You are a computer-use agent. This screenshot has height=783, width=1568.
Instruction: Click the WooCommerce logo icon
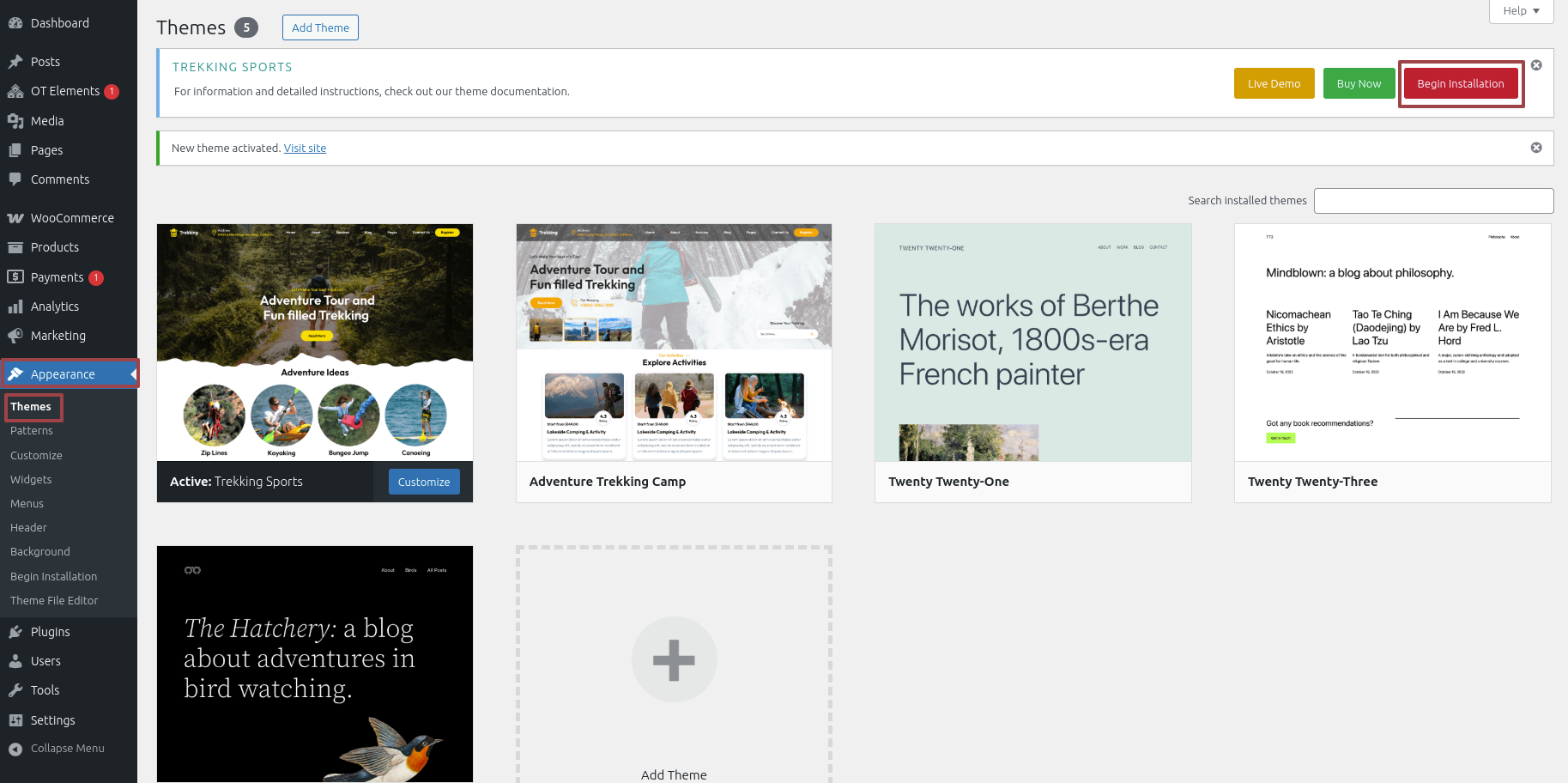[15, 218]
